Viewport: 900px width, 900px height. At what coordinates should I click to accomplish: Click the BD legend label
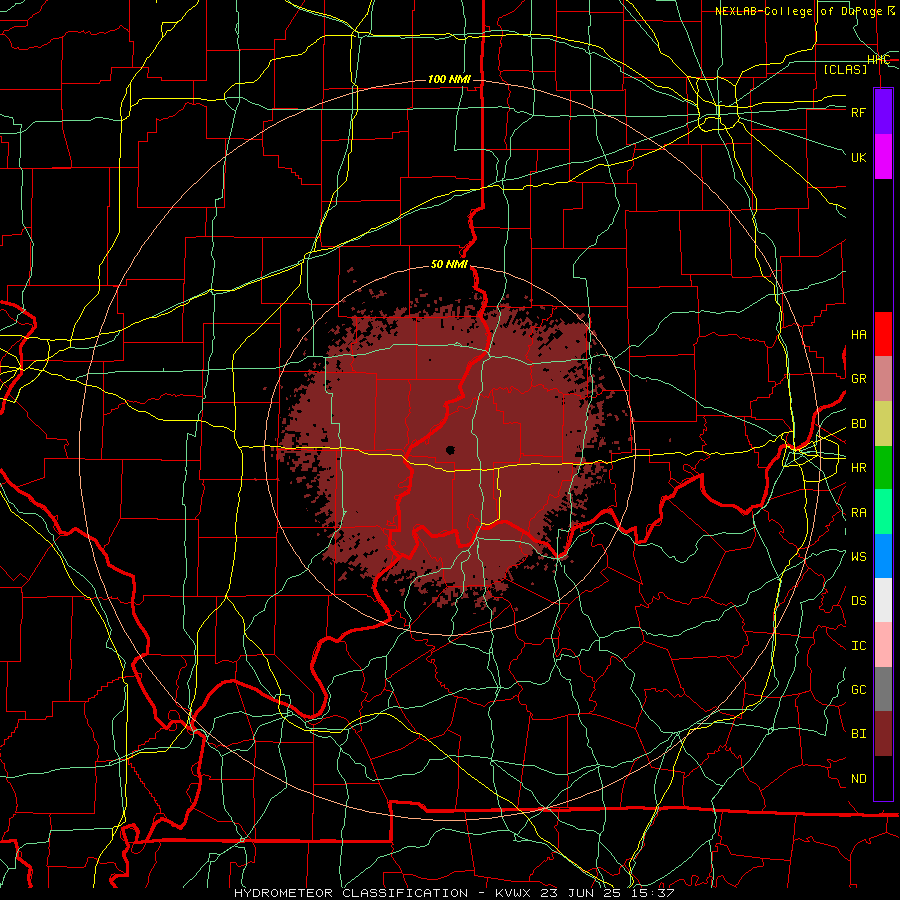tap(859, 424)
